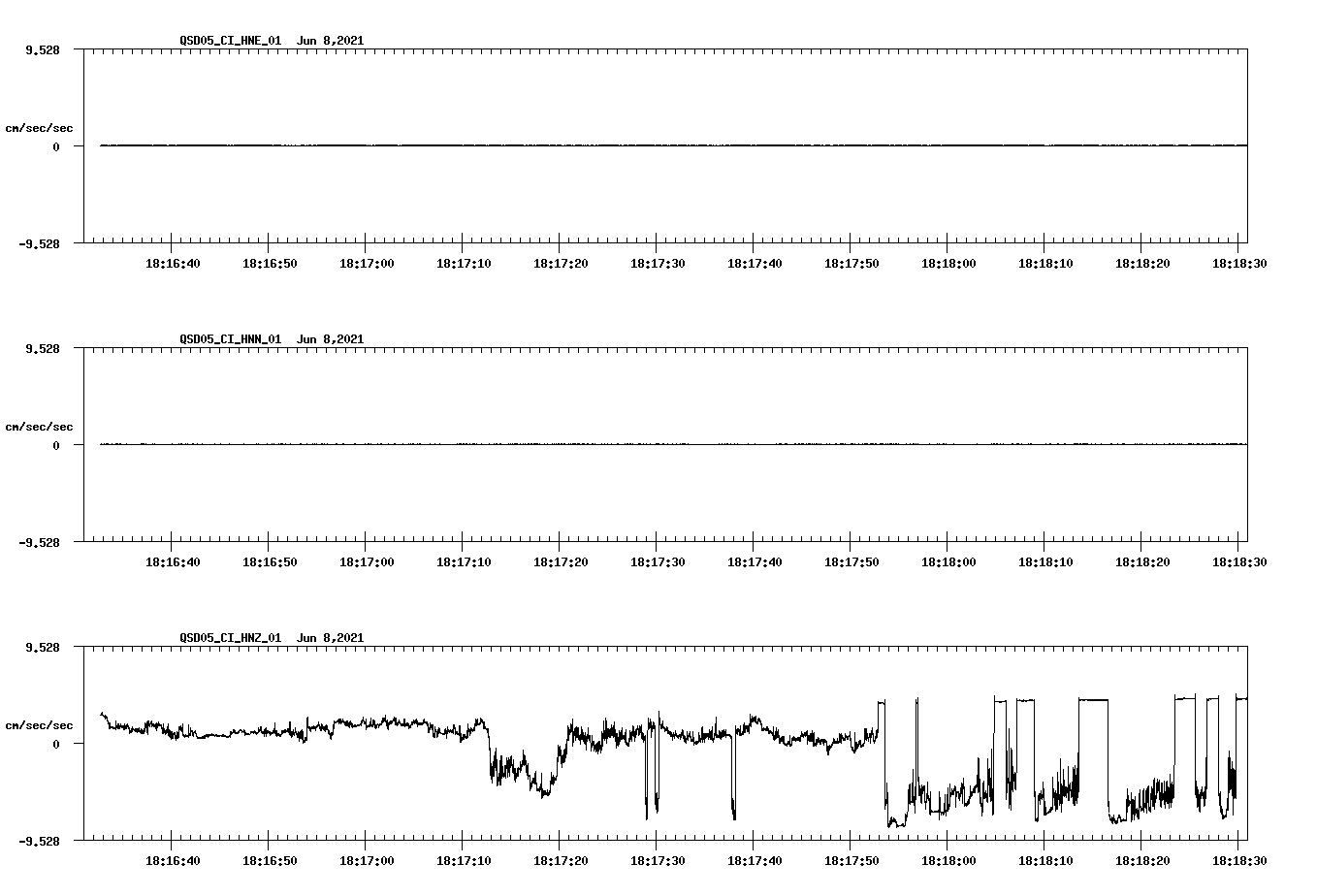Select 18:17:10 on the HNN time axis
The height and width of the screenshot is (896, 1317).
464,562
